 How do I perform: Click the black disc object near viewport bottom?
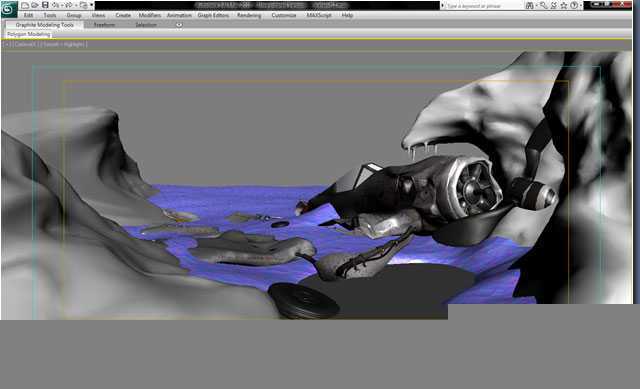[304, 301]
